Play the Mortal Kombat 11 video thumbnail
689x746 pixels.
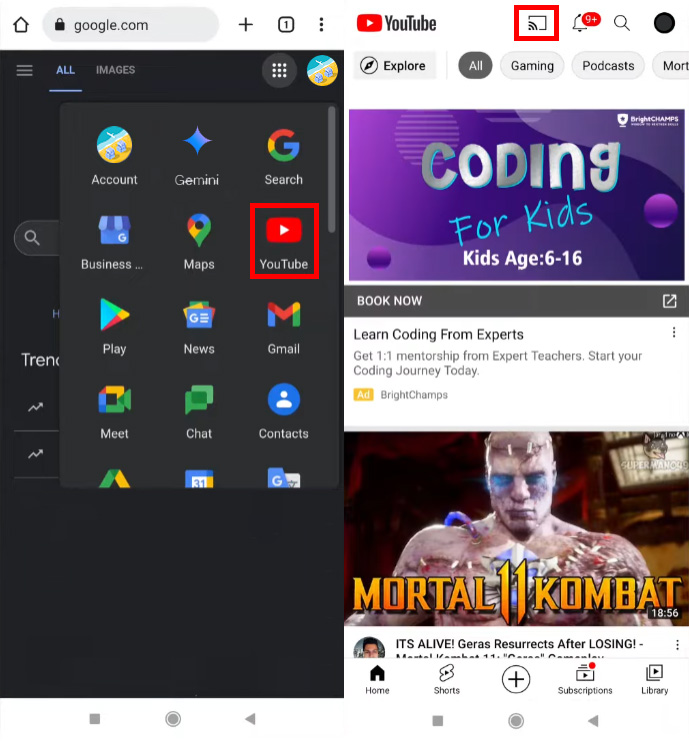click(516, 529)
